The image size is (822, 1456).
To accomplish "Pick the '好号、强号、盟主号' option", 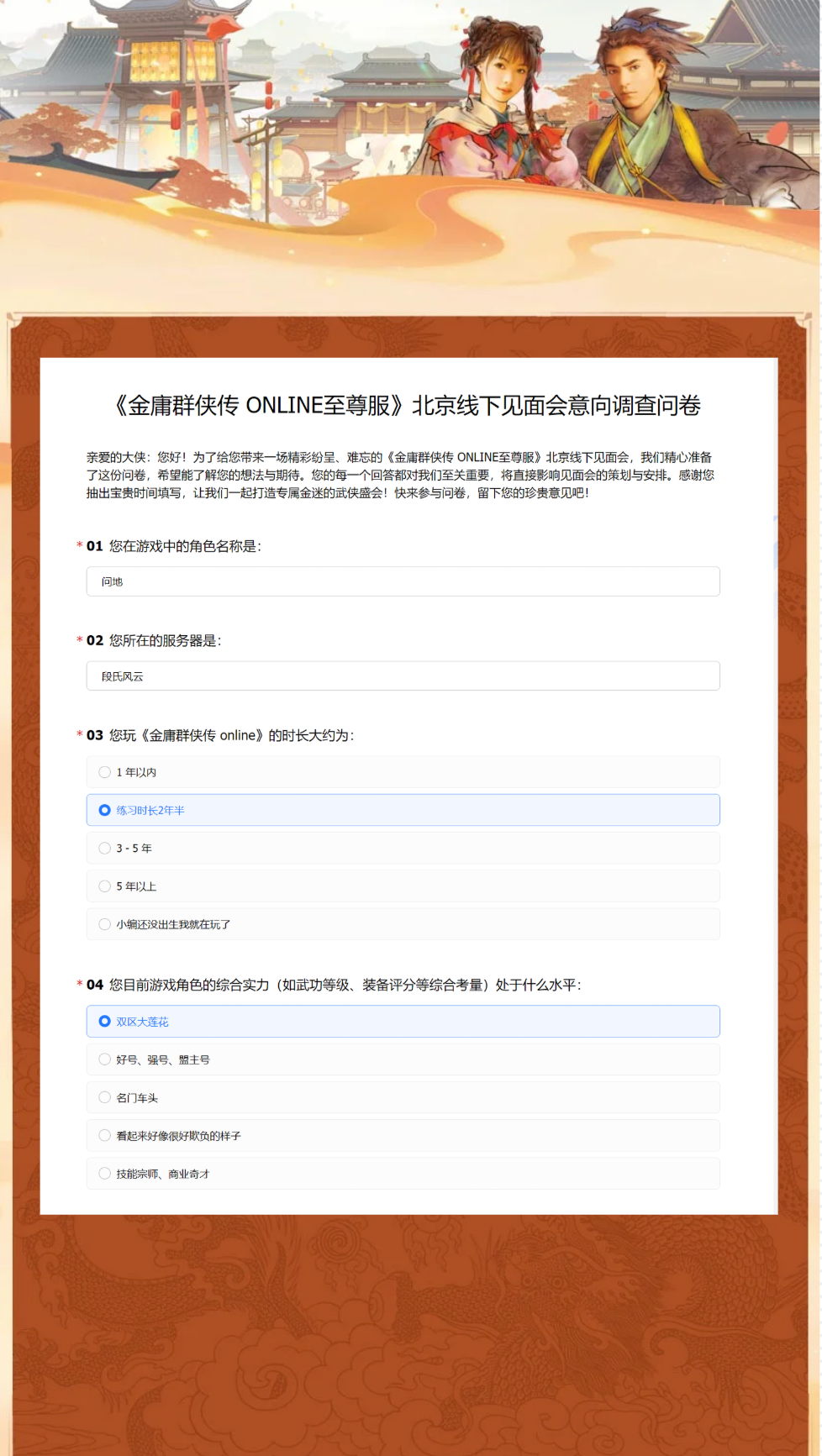I will point(403,1059).
